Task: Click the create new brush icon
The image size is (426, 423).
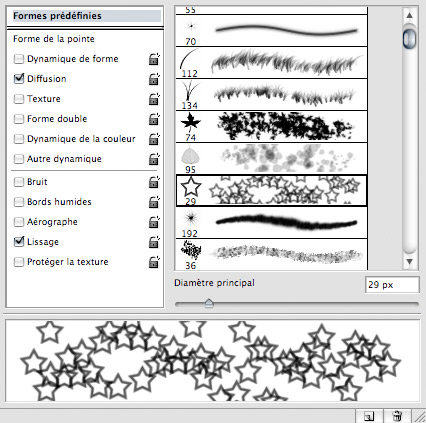Action: (369, 416)
